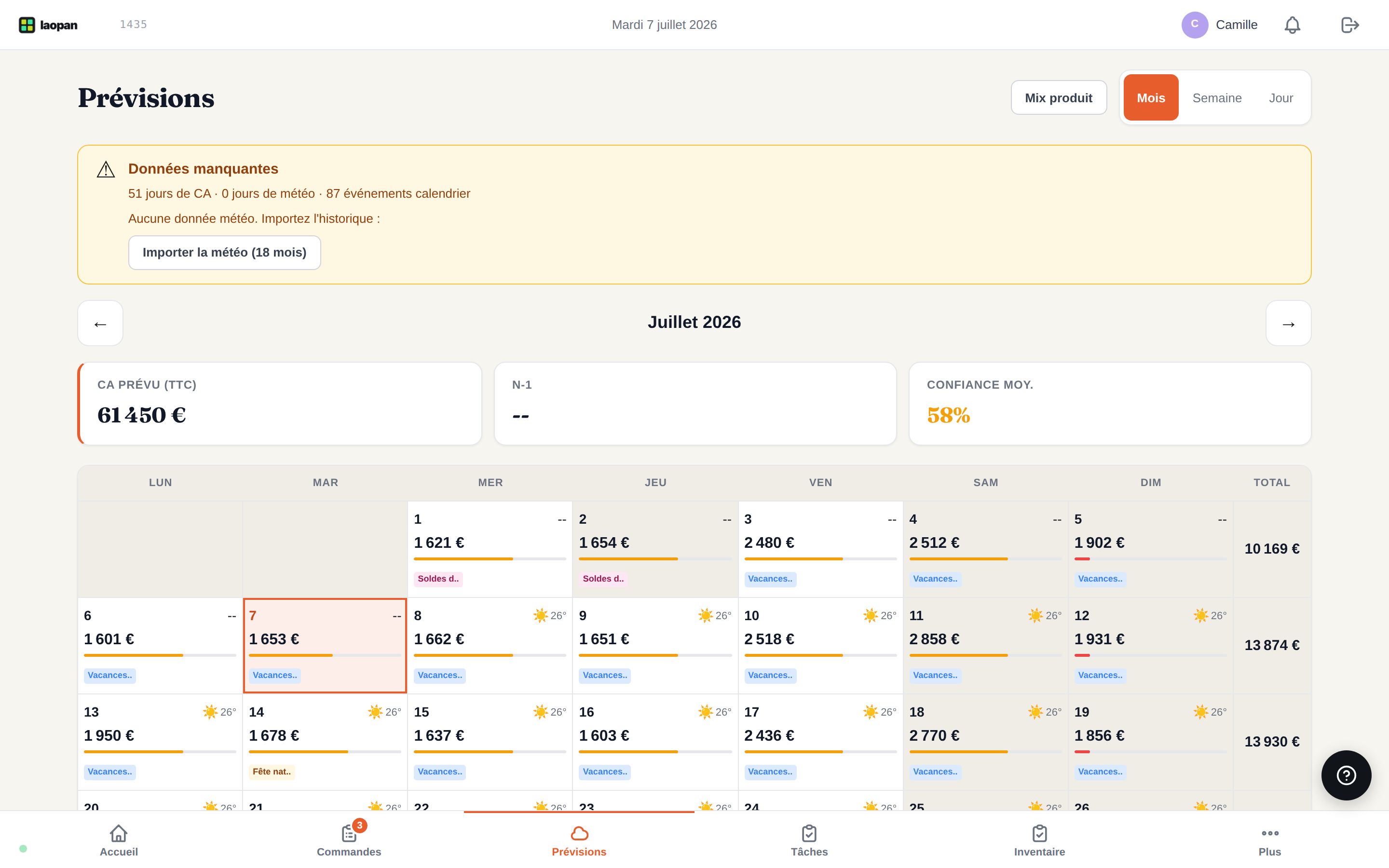Image resolution: width=1389 pixels, height=868 pixels.
Task: Select Prévisions tab in bottom navigation
Action: pos(579,841)
